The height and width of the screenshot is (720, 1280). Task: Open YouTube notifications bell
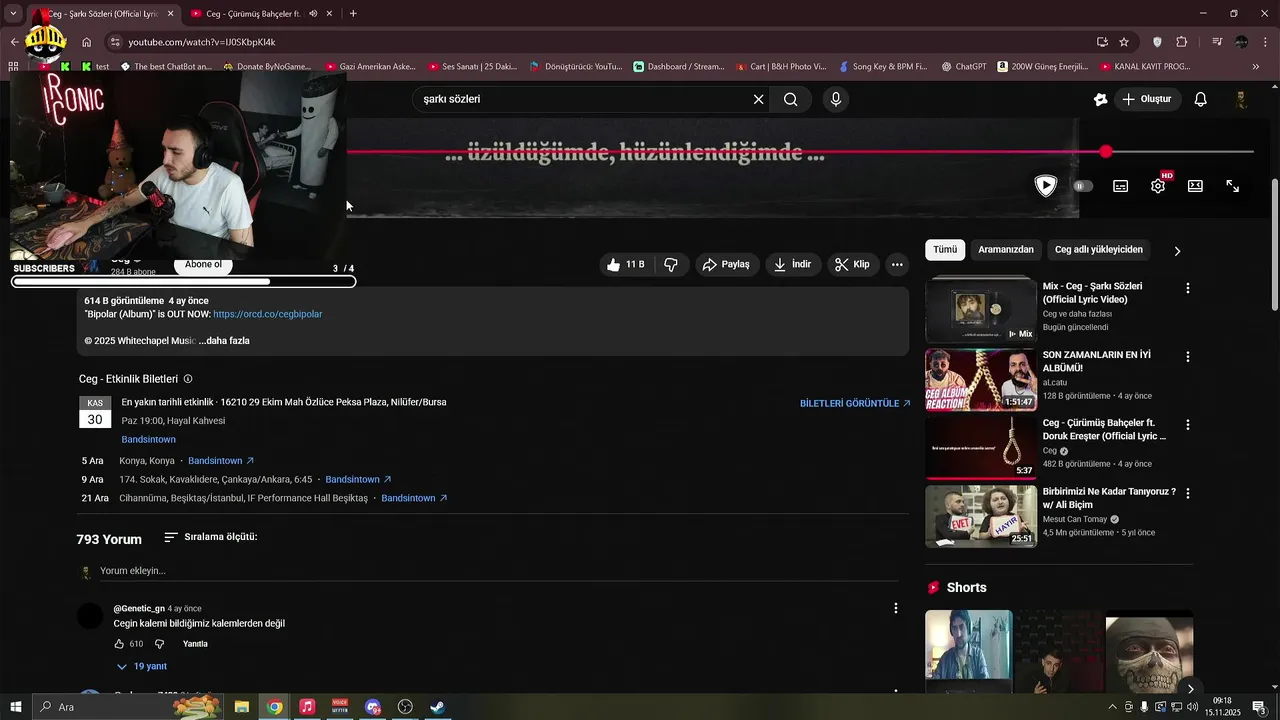(1201, 99)
